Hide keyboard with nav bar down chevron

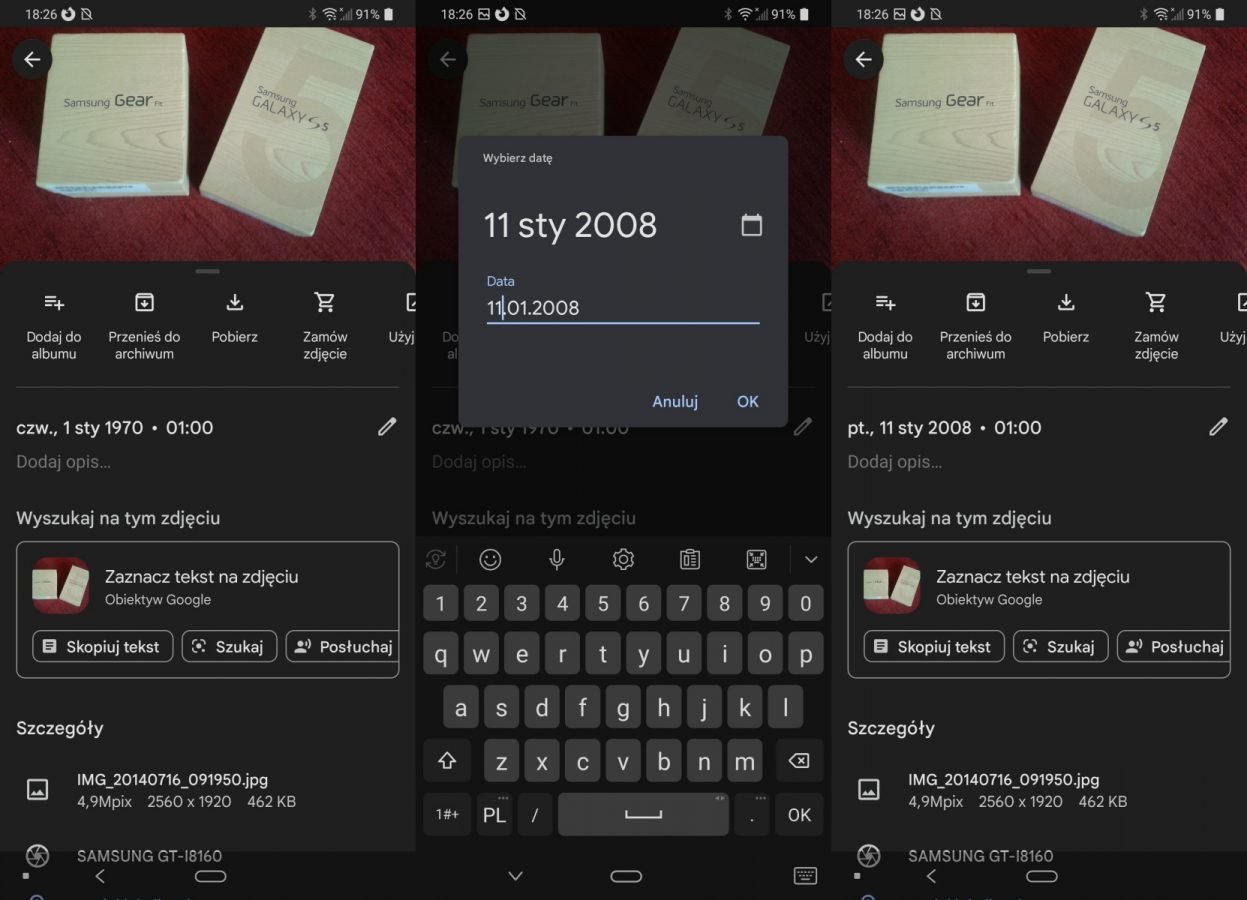515,876
